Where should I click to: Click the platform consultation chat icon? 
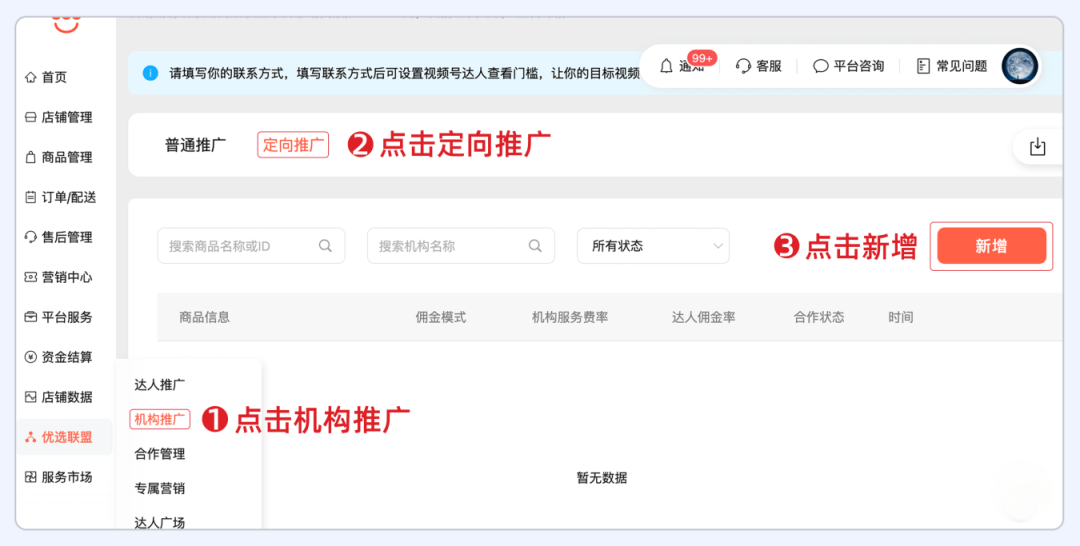(821, 66)
